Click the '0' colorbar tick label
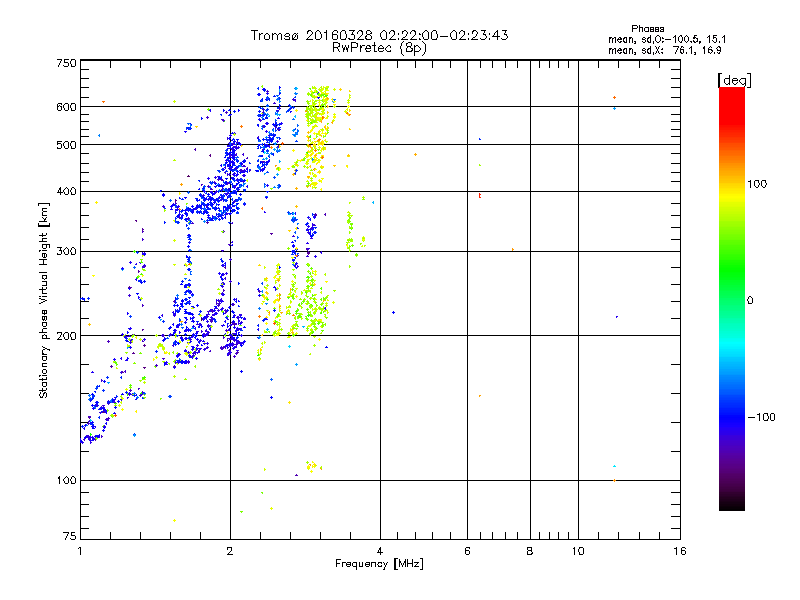This screenshot has width=800, height=600. (x=750, y=300)
